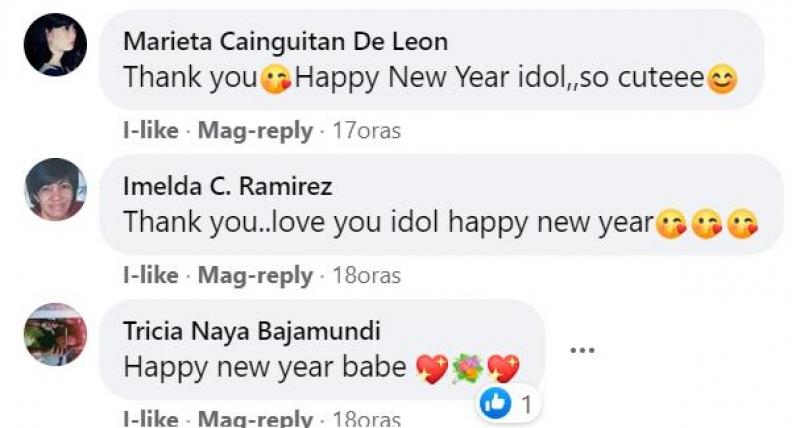
Task: Click Tricia Naya Bajamundi's avatar
Action: [55, 335]
